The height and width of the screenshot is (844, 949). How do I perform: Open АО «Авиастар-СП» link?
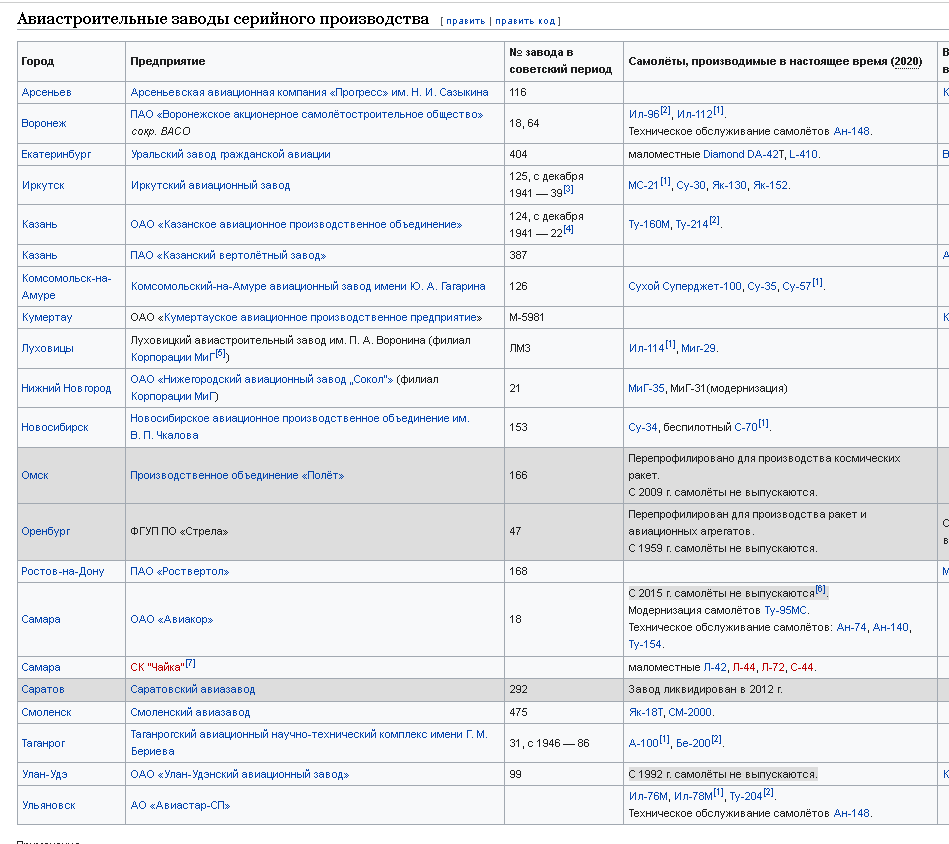[180, 806]
